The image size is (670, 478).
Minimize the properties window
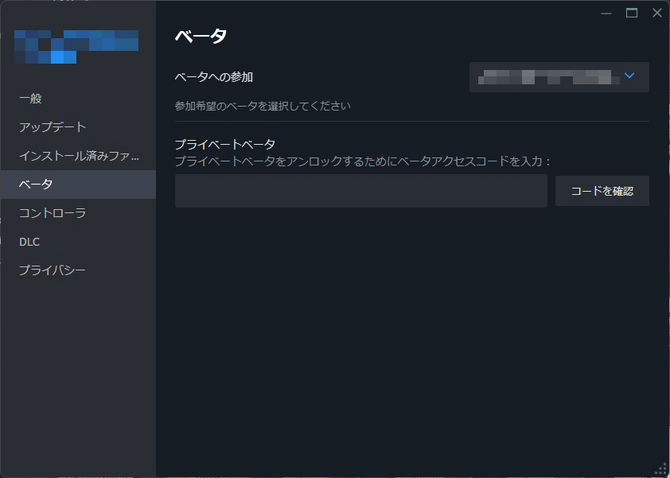pos(606,13)
